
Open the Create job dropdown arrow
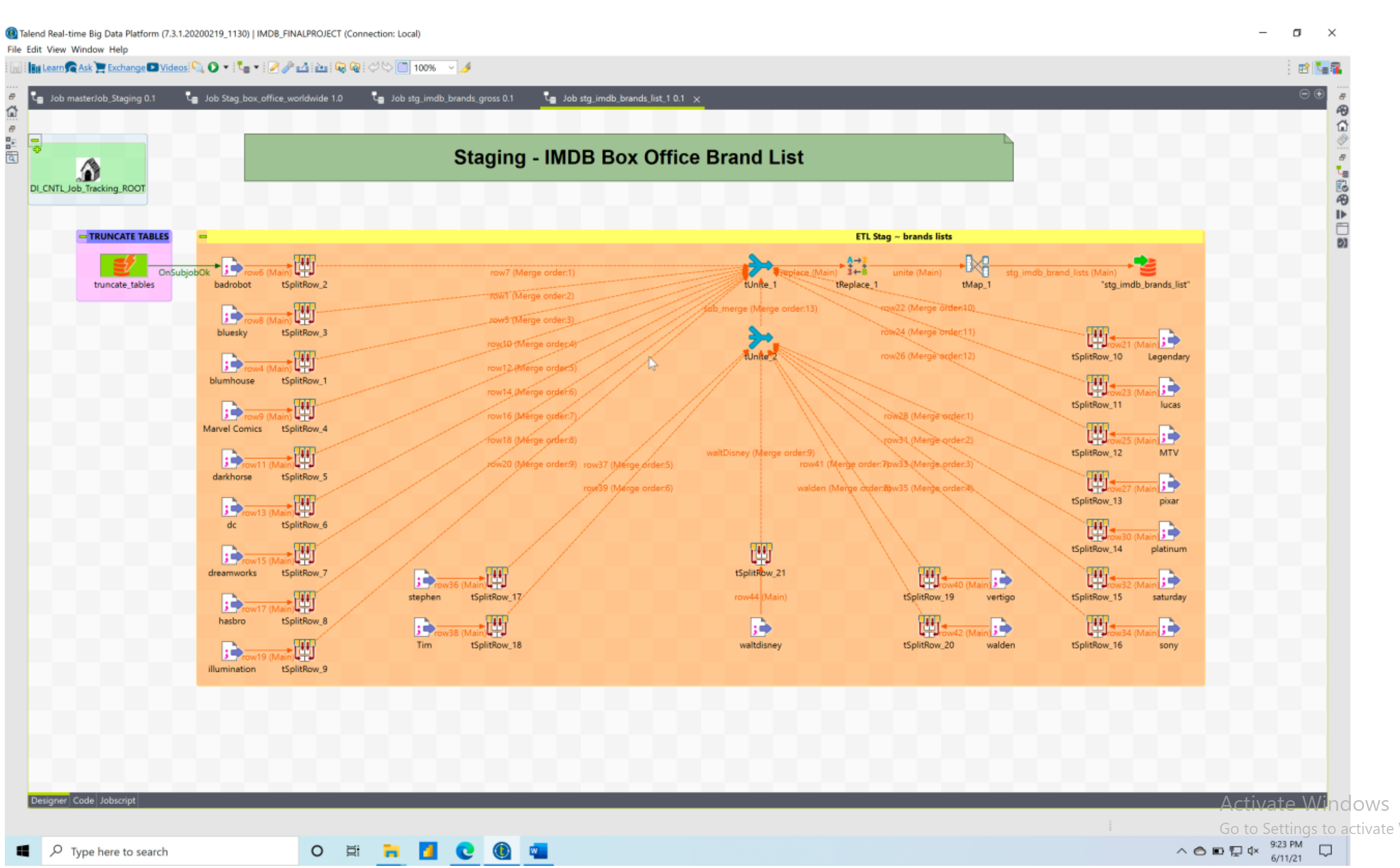(x=256, y=68)
